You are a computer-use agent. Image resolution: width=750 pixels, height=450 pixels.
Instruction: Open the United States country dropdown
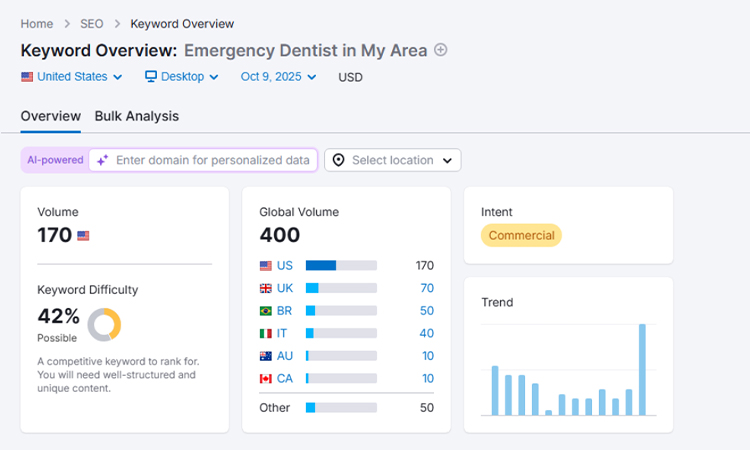(x=72, y=76)
